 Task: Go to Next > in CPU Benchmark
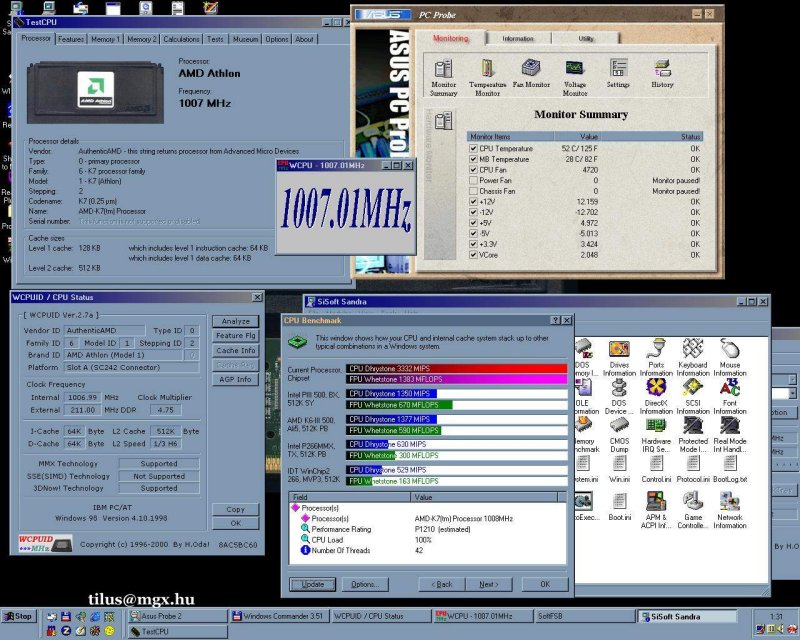[488, 584]
